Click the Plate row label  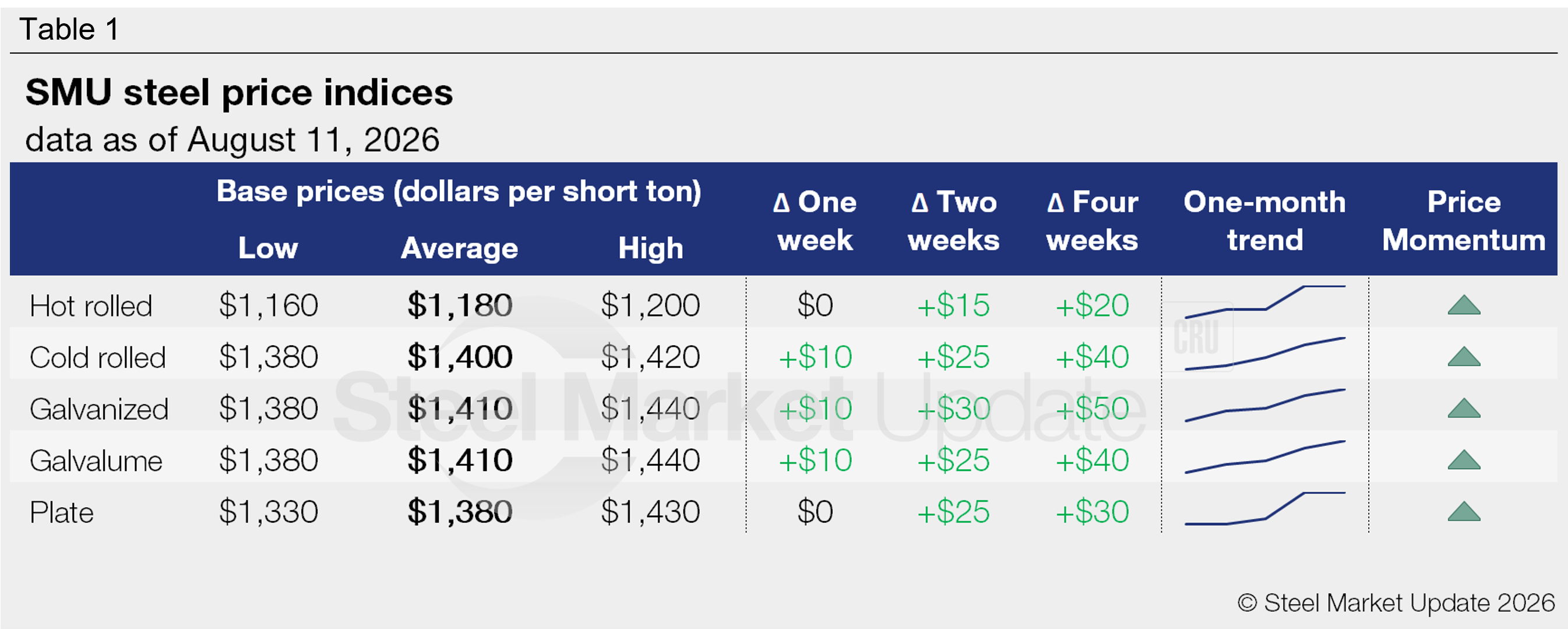point(62,512)
